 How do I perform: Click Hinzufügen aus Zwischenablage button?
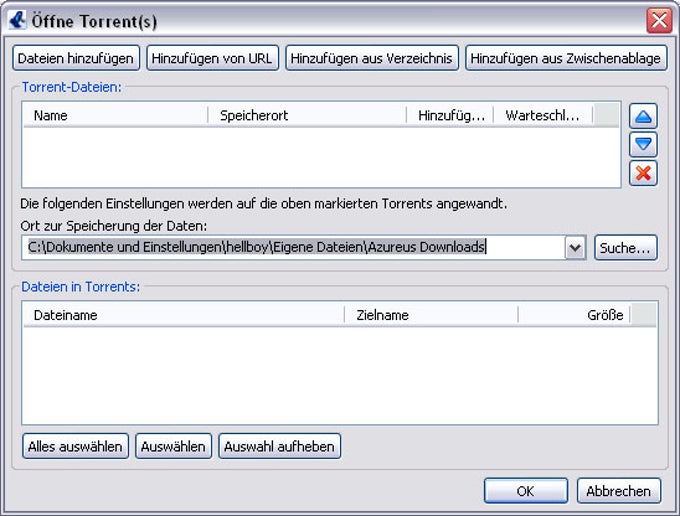[x=566, y=58]
